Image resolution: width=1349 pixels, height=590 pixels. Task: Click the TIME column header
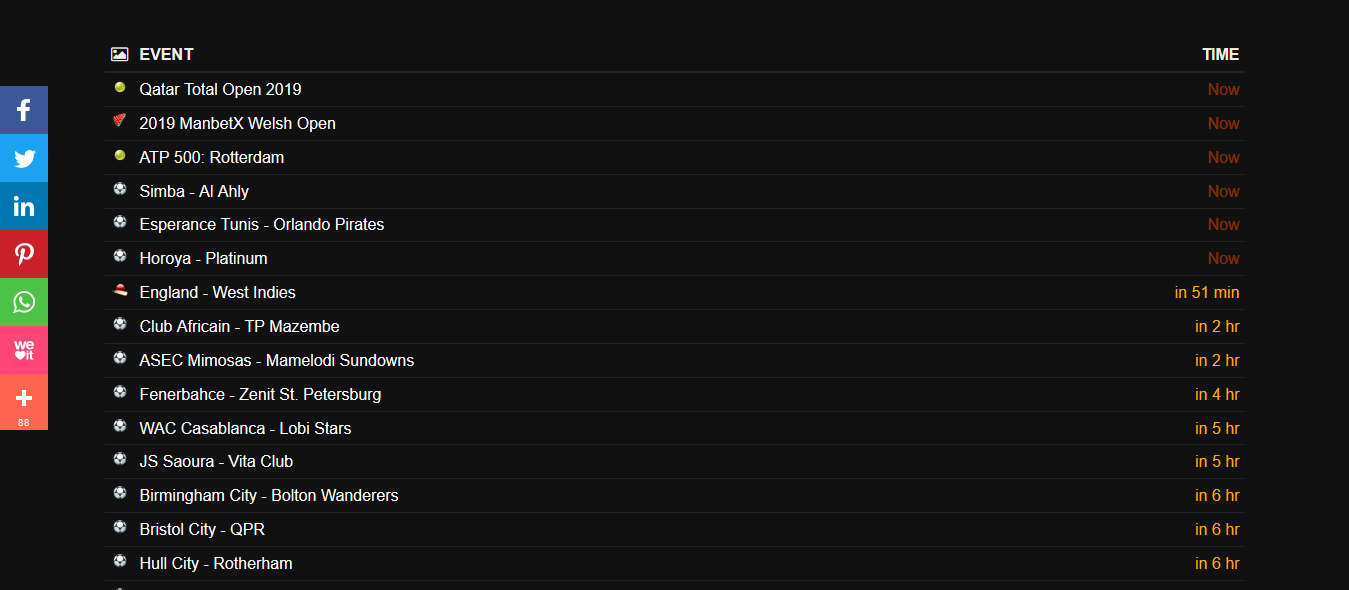(x=1220, y=55)
